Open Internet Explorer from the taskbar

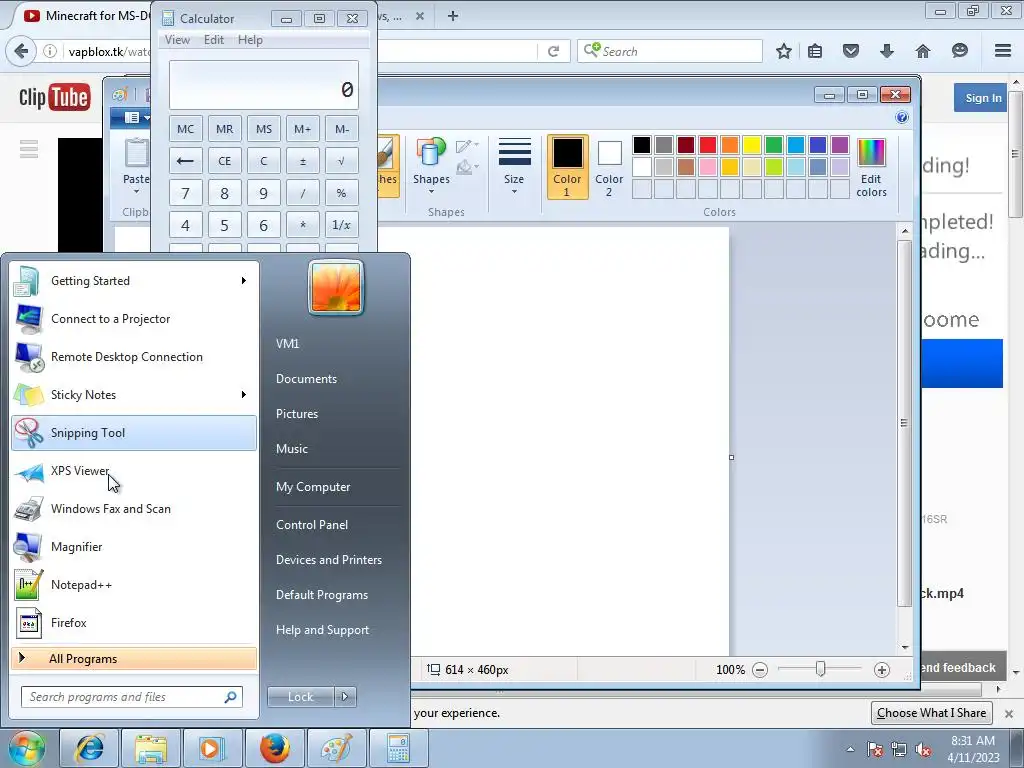[89, 748]
